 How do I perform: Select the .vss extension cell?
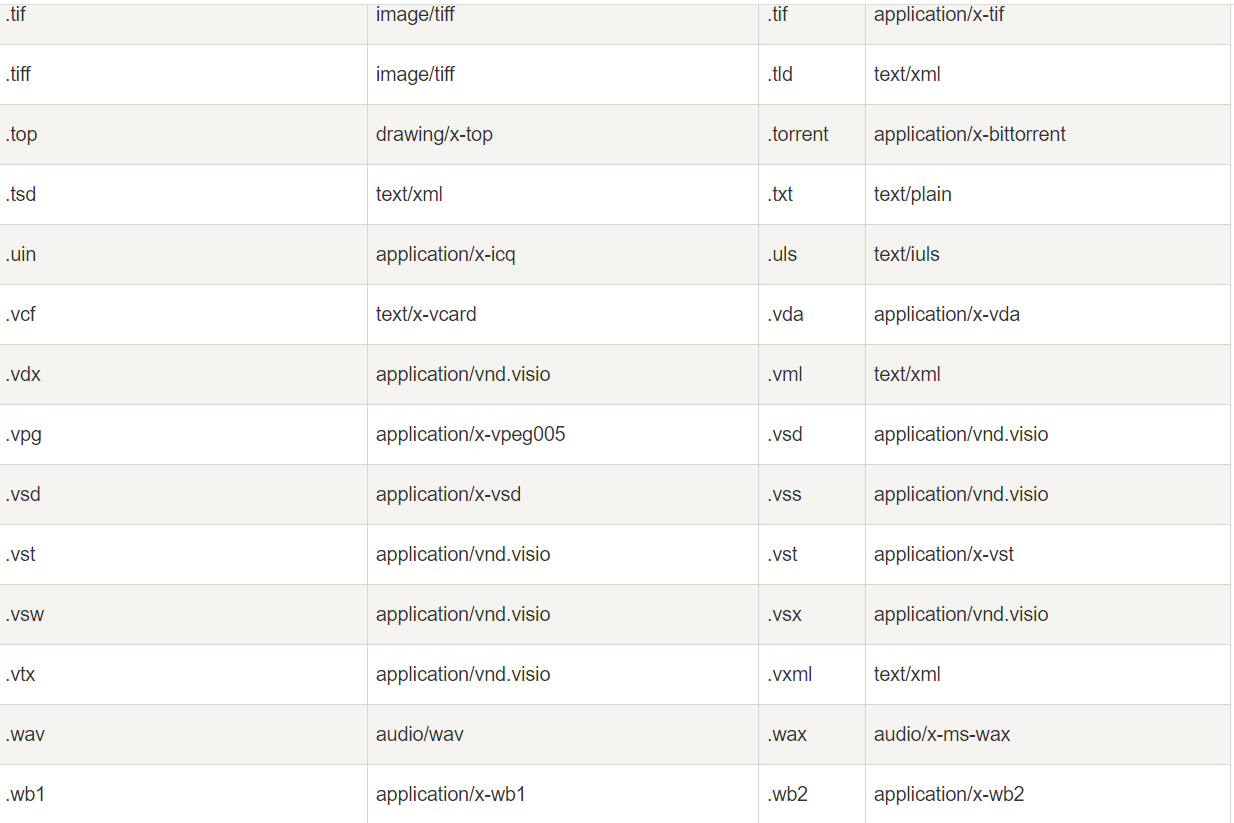[812, 494]
